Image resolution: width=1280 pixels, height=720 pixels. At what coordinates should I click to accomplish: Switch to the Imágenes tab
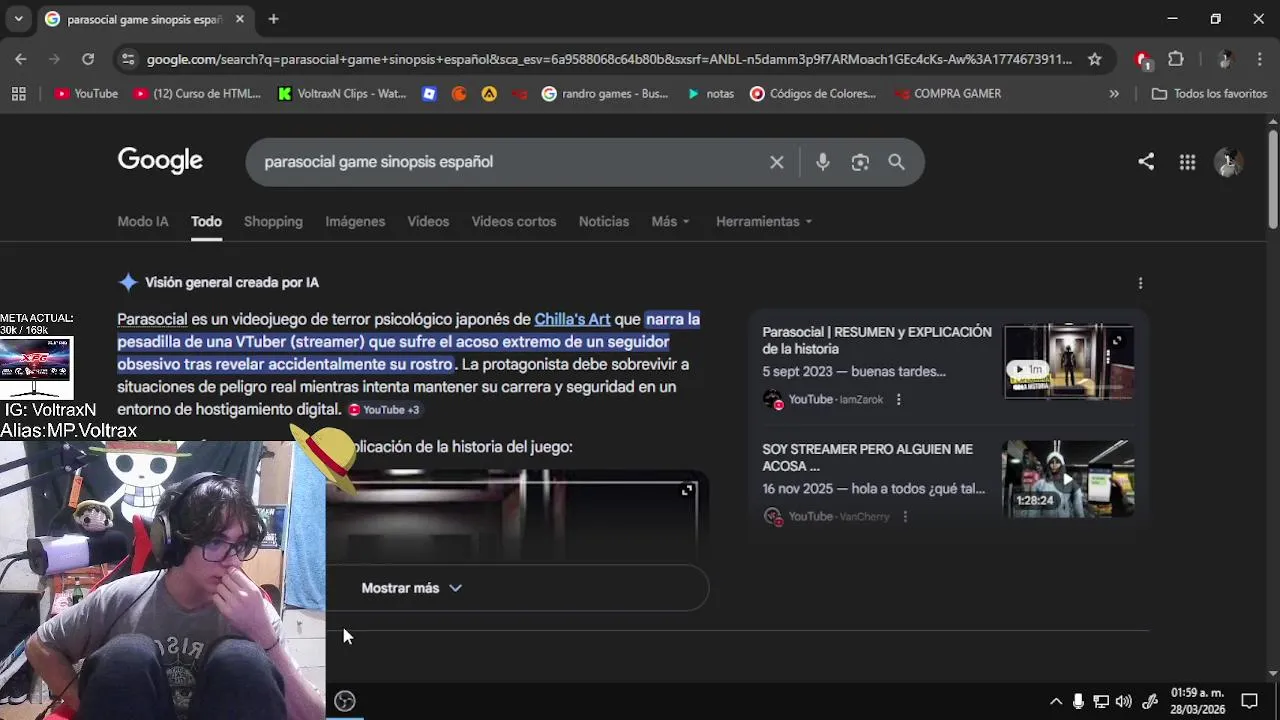355,222
